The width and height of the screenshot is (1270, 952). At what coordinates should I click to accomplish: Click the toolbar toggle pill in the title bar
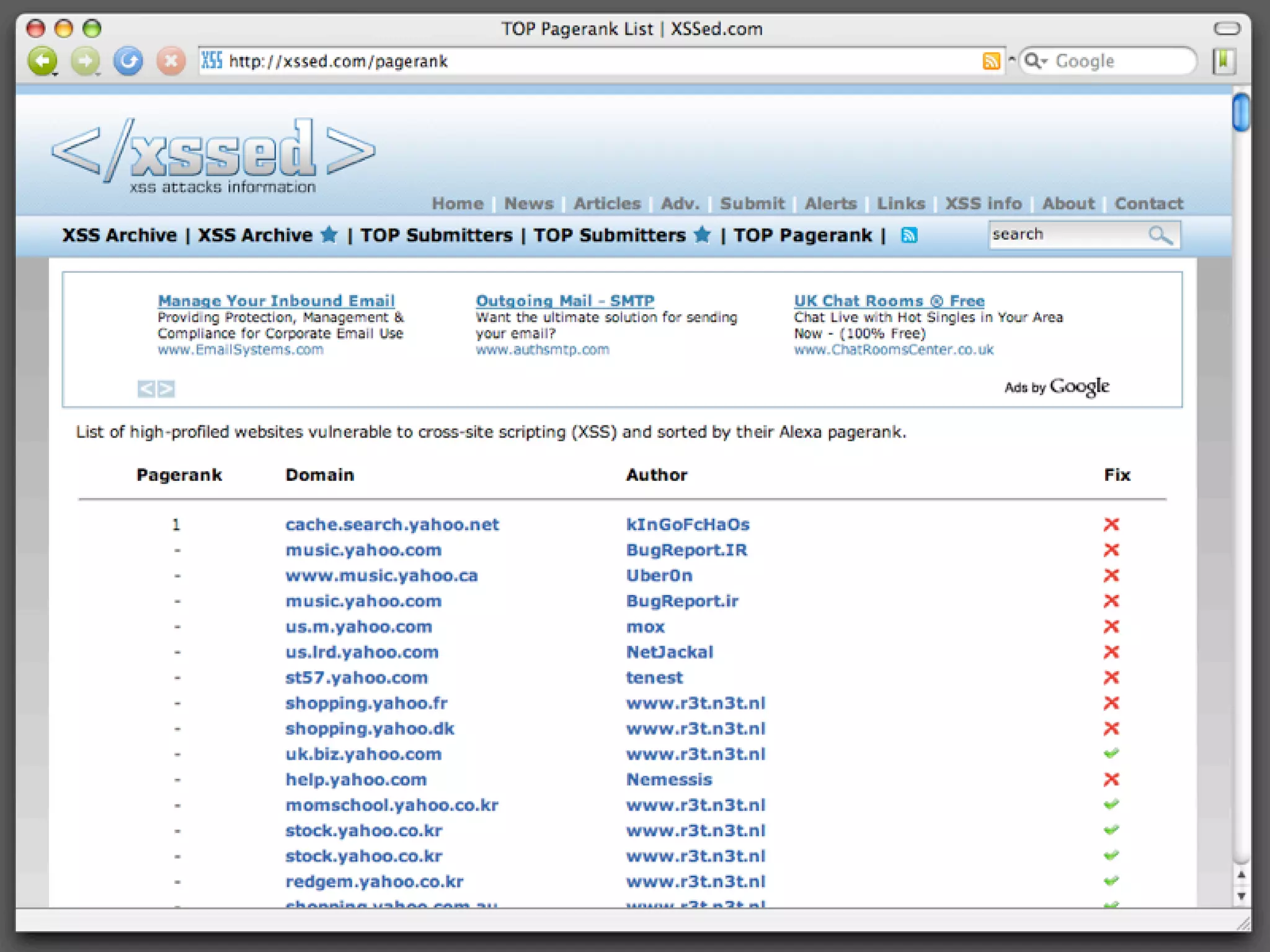pyautogui.click(x=1227, y=29)
